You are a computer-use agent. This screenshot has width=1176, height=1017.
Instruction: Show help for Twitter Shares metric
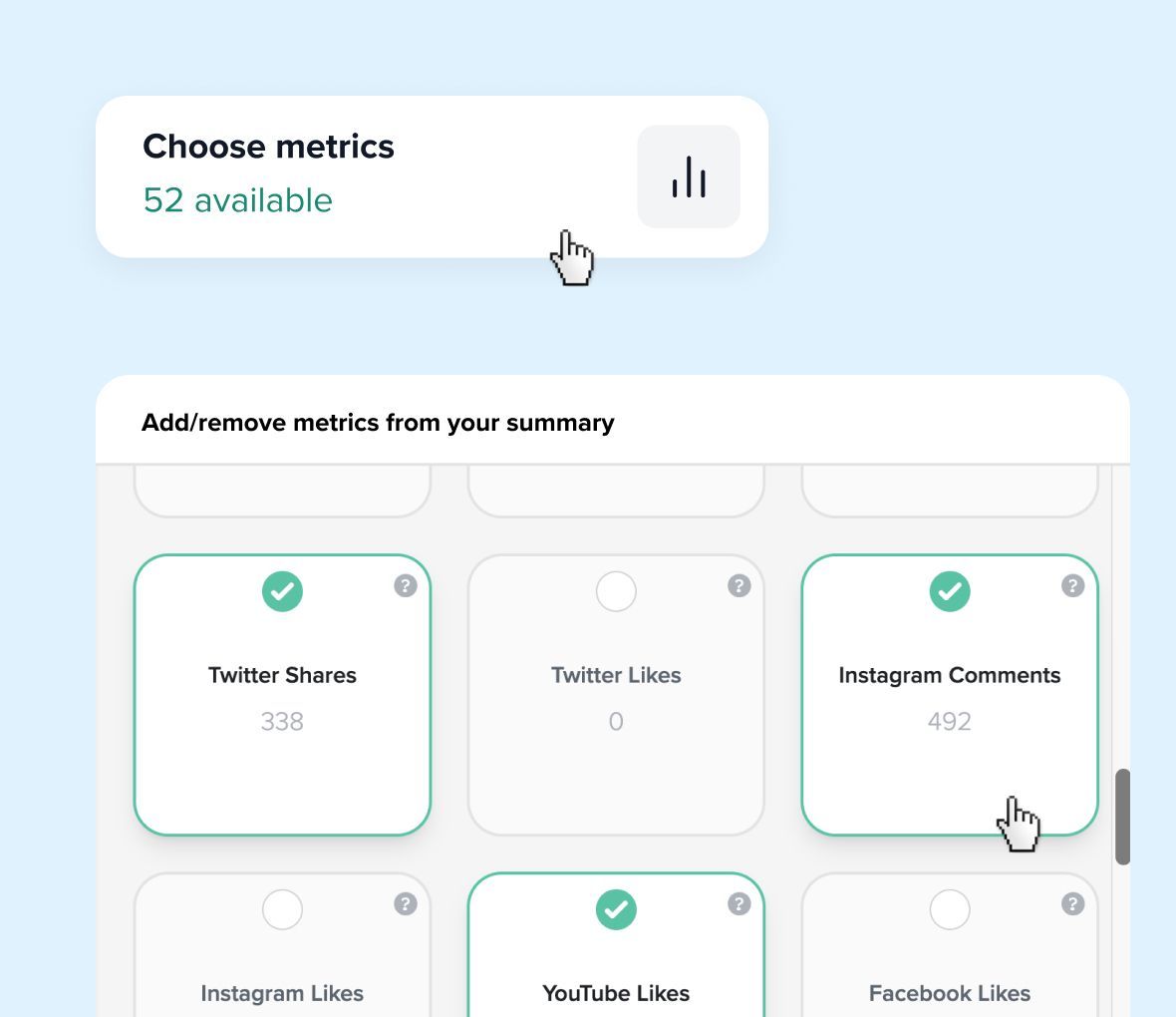[x=406, y=585]
